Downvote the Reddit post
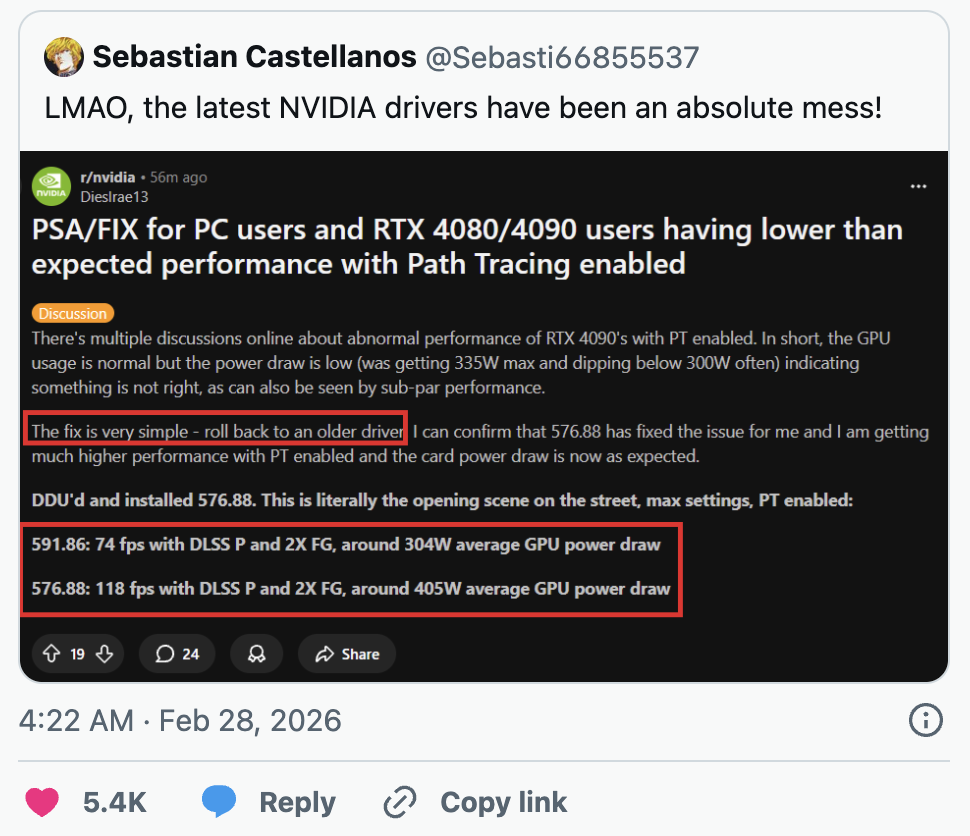The width and height of the screenshot is (970, 836). [103, 654]
